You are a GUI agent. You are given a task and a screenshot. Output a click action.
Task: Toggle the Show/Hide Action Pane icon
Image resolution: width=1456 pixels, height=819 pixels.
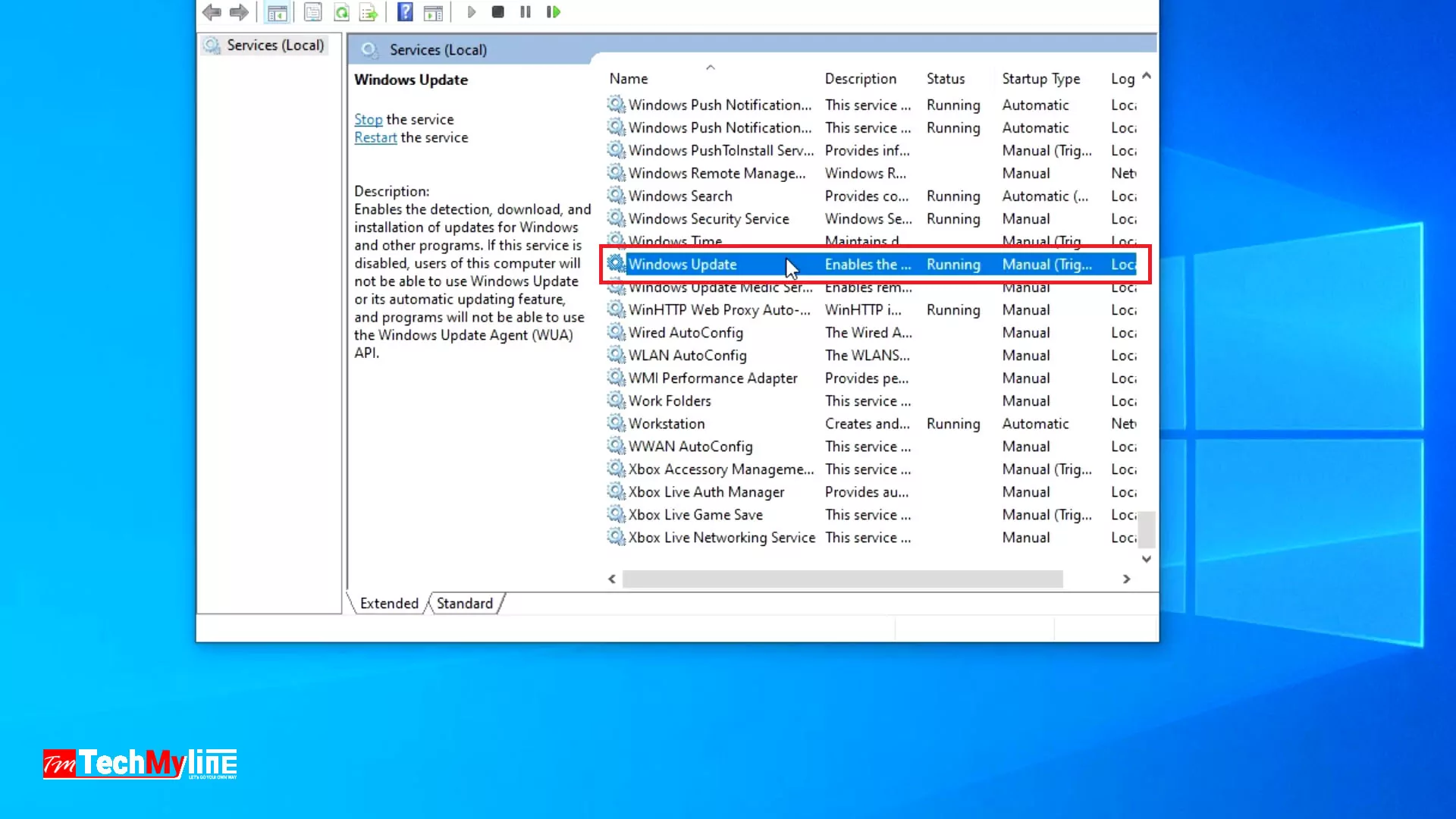click(x=433, y=12)
